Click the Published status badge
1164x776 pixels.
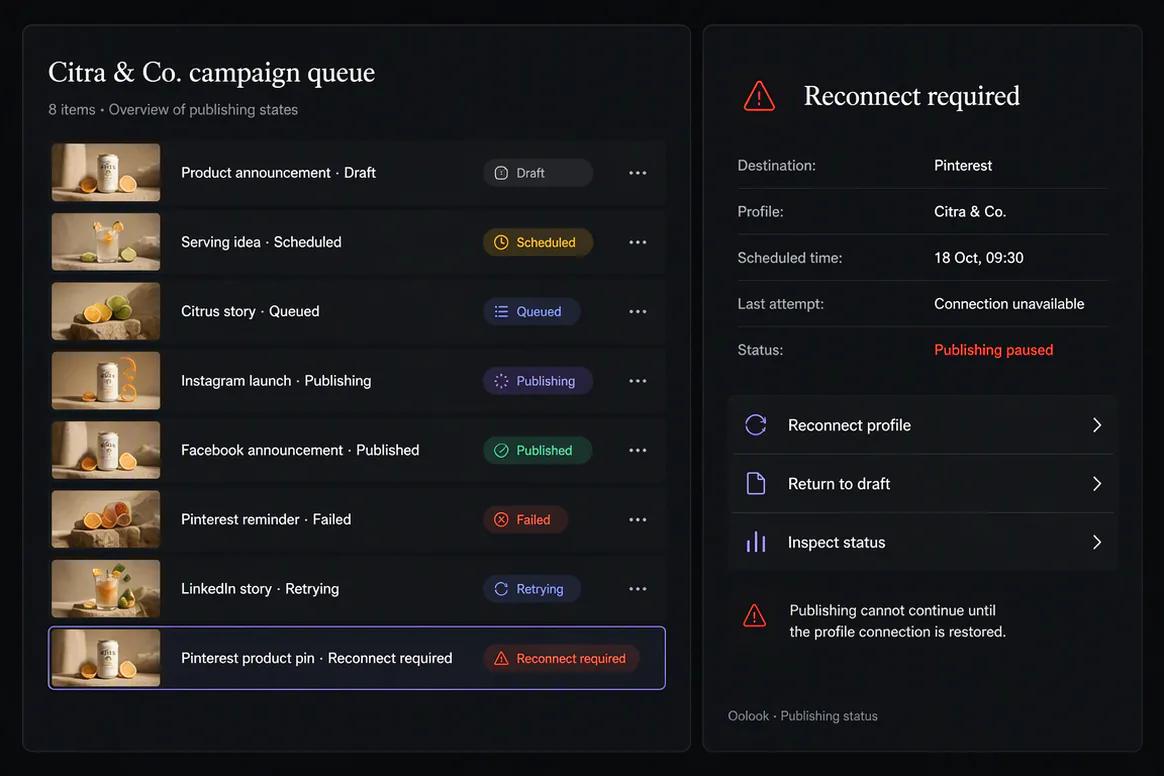pos(537,450)
